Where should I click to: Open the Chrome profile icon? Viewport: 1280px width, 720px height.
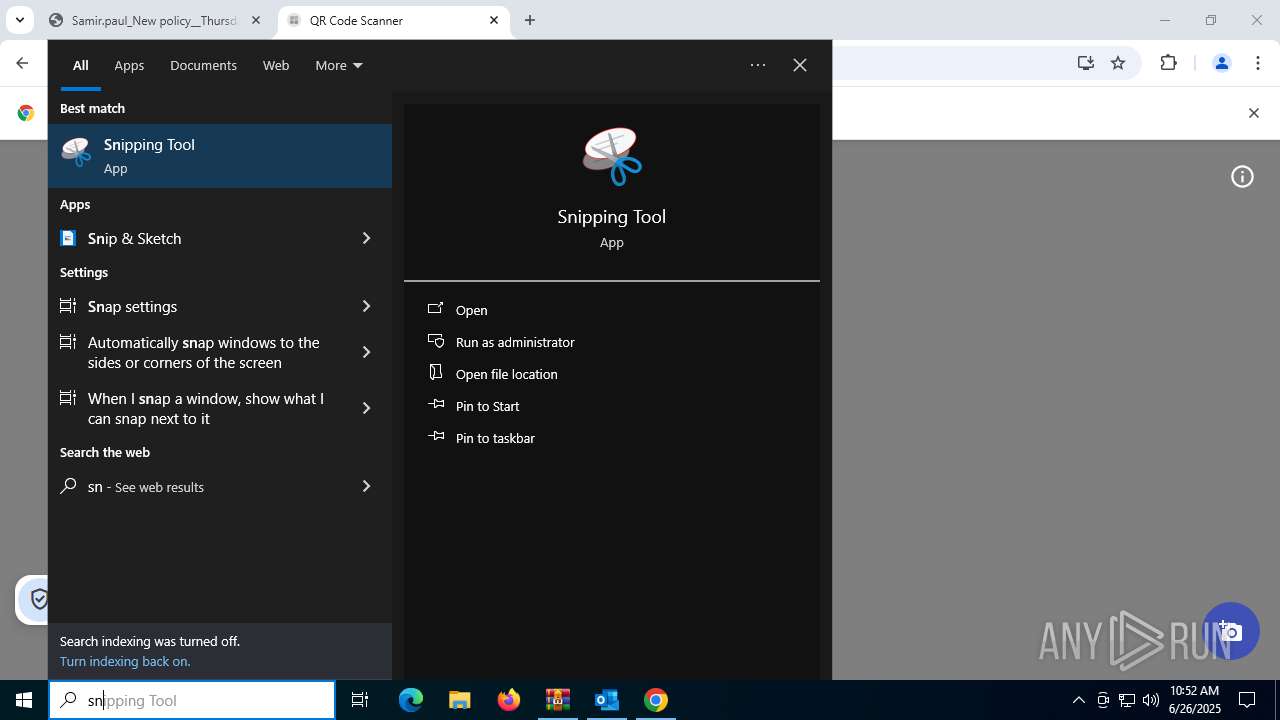pyautogui.click(x=1221, y=63)
